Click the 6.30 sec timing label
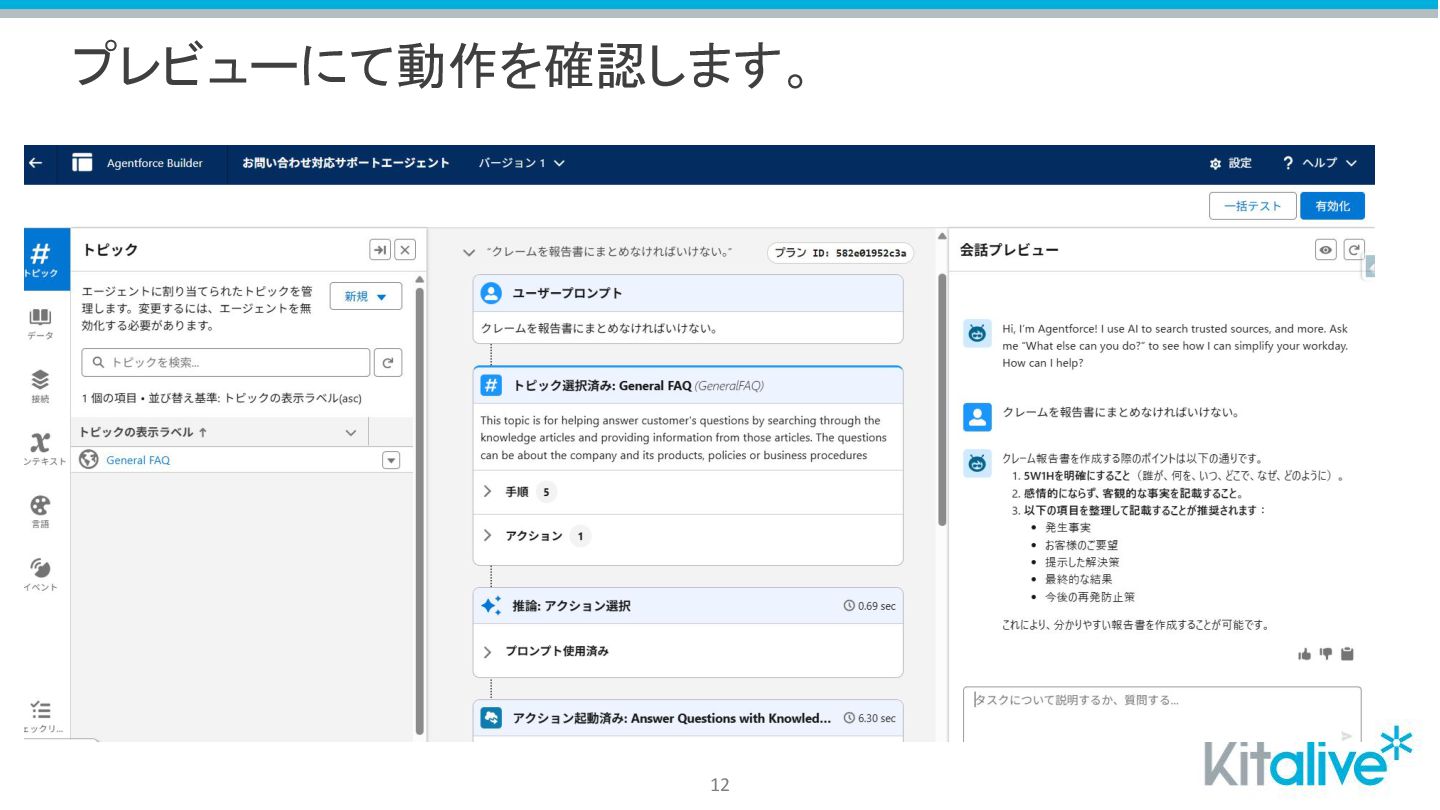The height and width of the screenshot is (810, 1440). click(870, 718)
